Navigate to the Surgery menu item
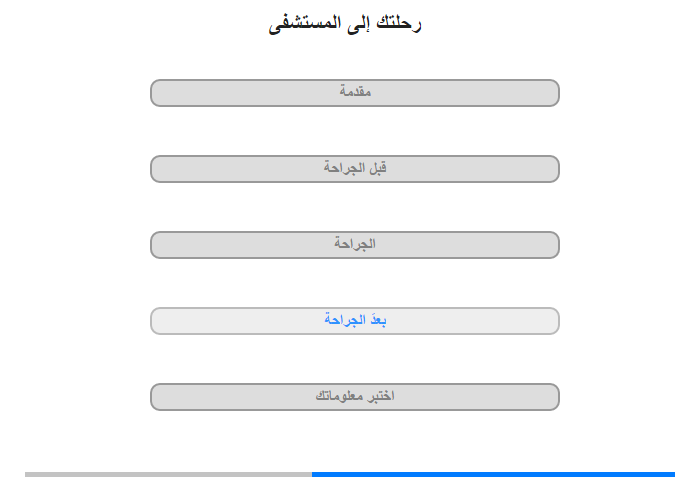 point(354,245)
